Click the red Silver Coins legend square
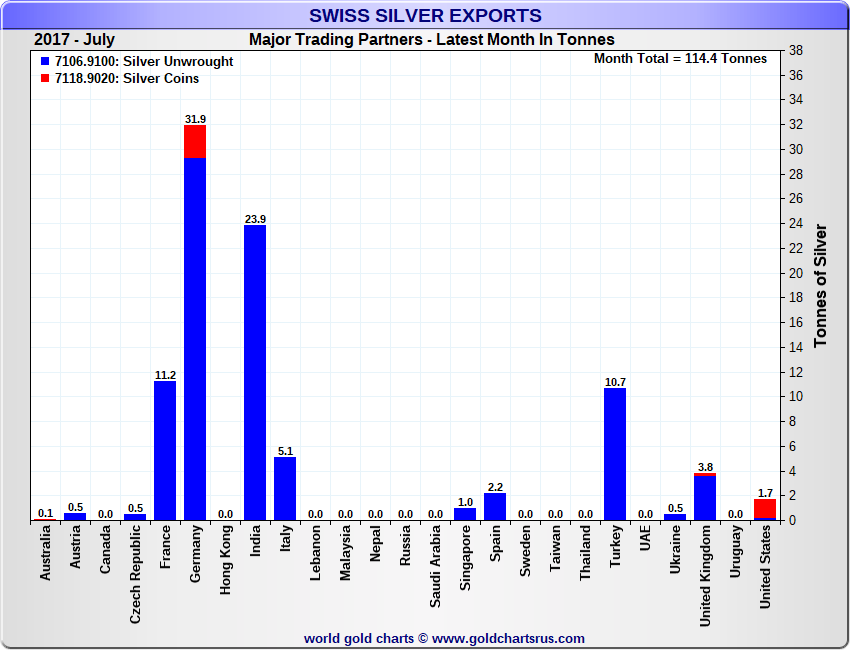The width and height of the screenshot is (850, 650). pyautogui.click(x=46, y=79)
